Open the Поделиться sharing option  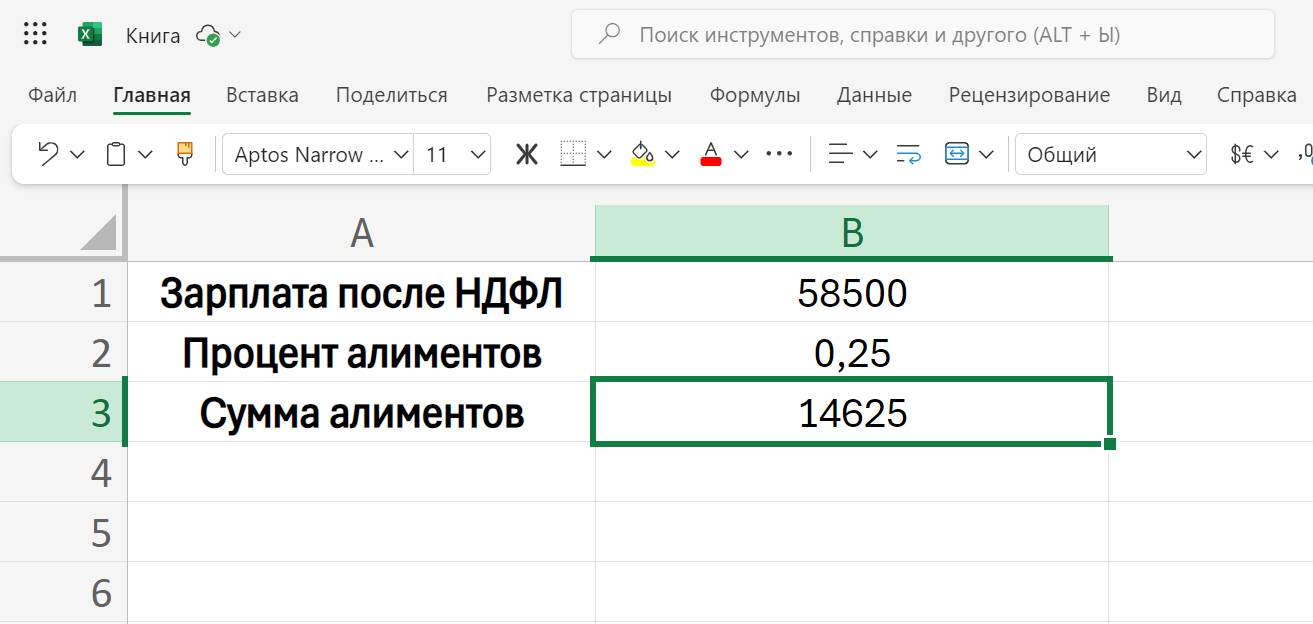(x=390, y=95)
